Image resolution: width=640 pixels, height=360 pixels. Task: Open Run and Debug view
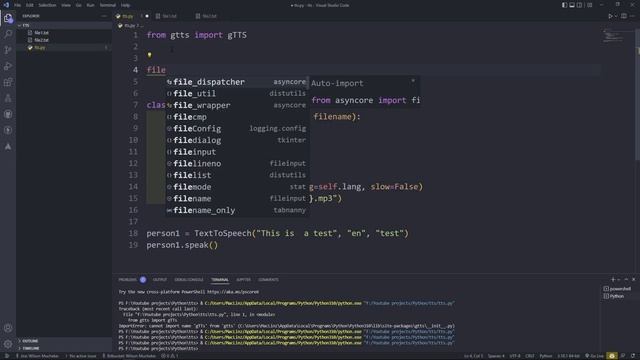click(8, 66)
